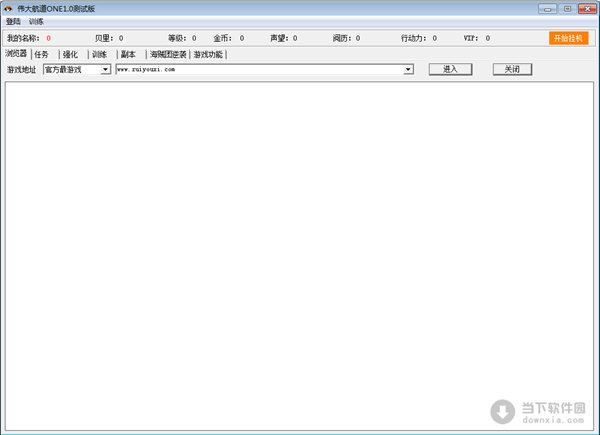Click the www.zuiyouxi.com address field
The width and height of the screenshot is (600, 435).
[258, 70]
